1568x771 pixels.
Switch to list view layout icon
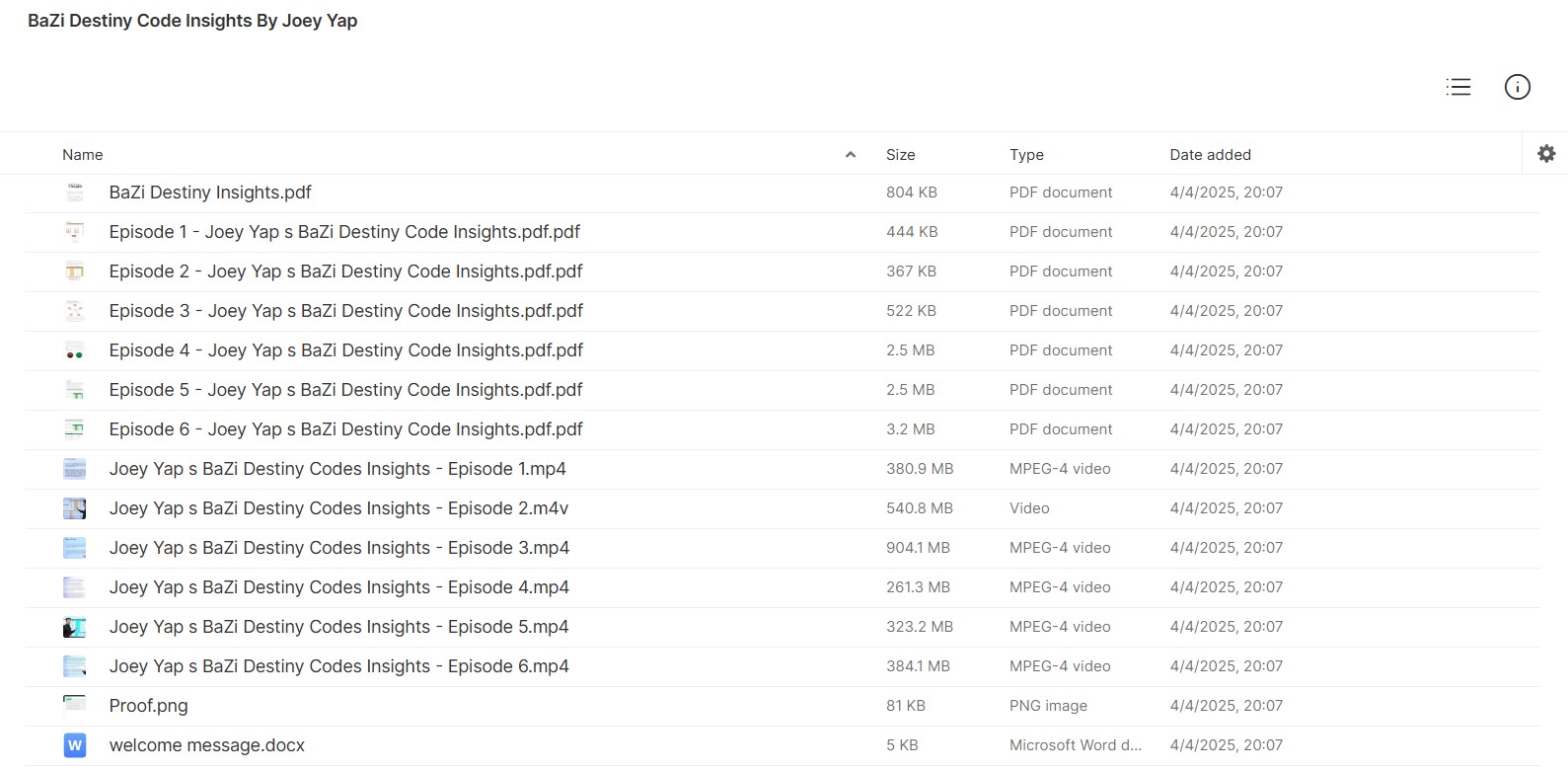click(x=1457, y=87)
